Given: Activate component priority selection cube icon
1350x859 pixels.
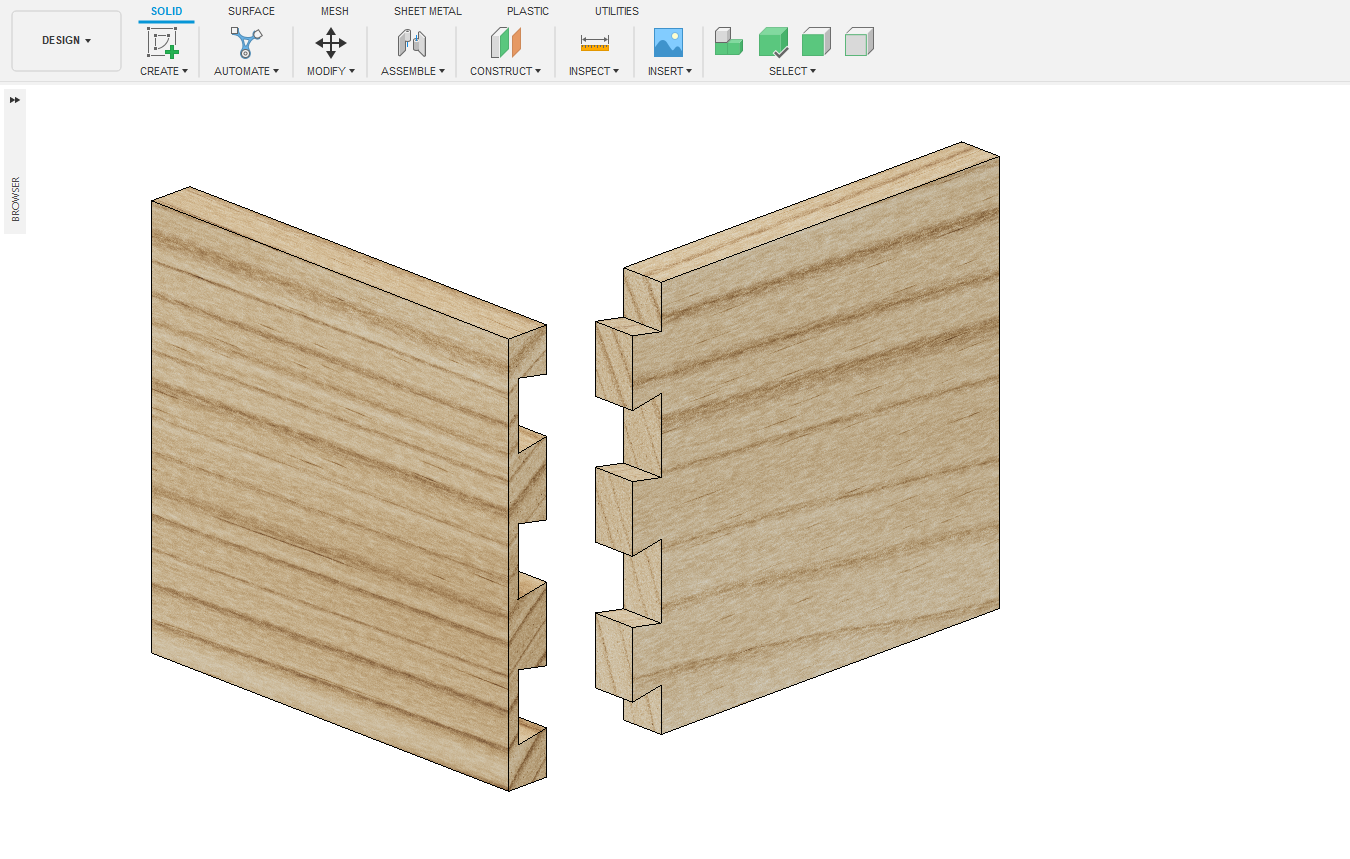Looking at the screenshot, I should [x=728, y=42].
